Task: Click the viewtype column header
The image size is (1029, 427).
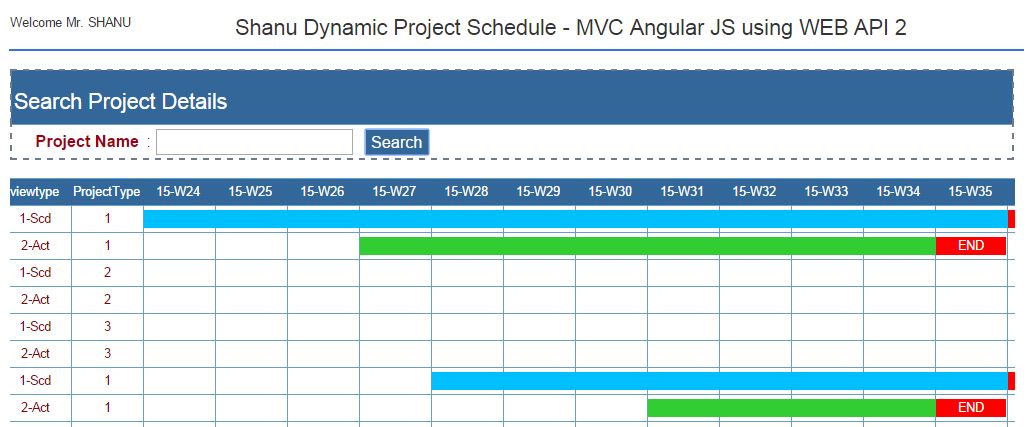Action: coord(35,192)
